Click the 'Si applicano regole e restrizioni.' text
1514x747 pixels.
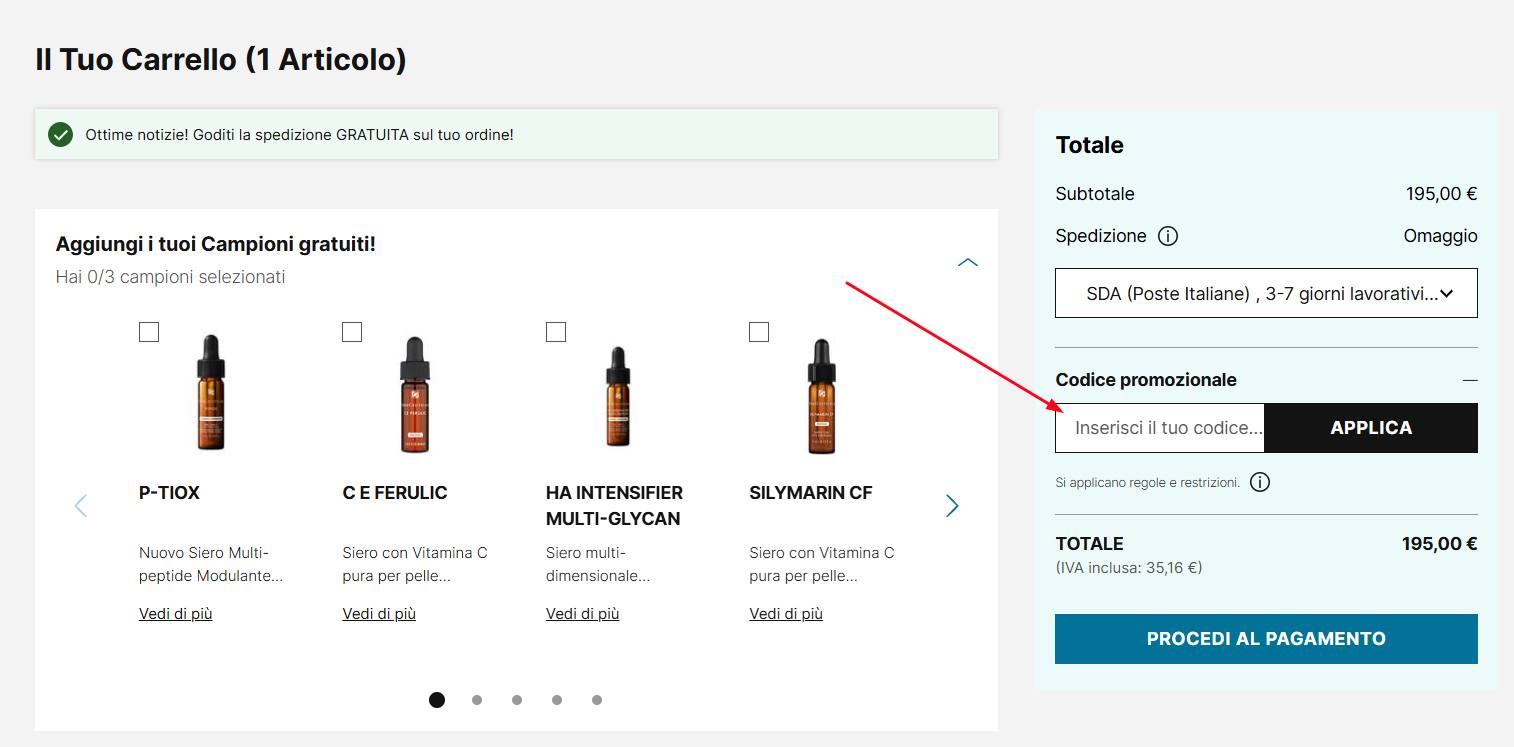(x=1148, y=482)
